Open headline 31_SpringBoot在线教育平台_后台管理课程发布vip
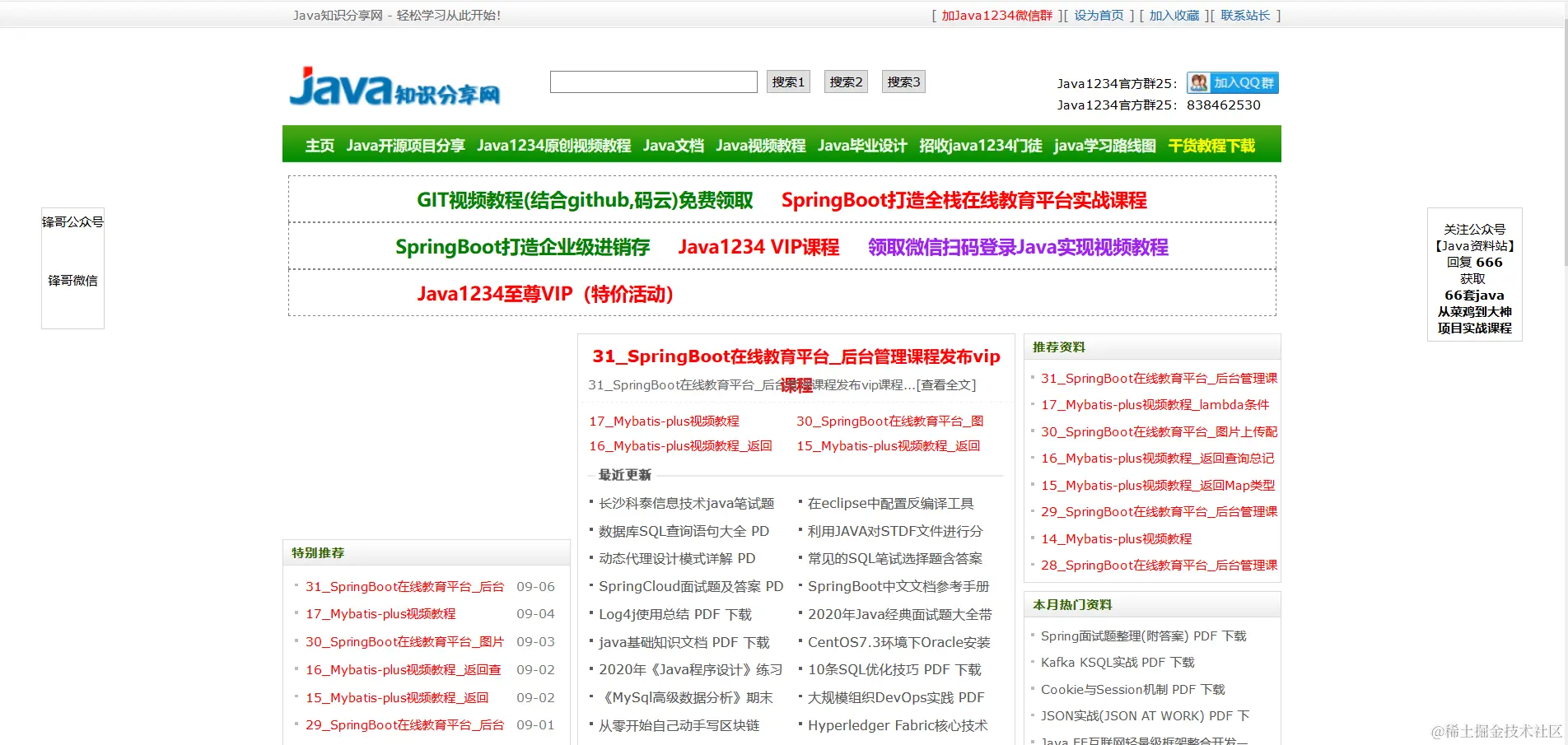The width and height of the screenshot is (1568, 745). [x=796, y=356]
